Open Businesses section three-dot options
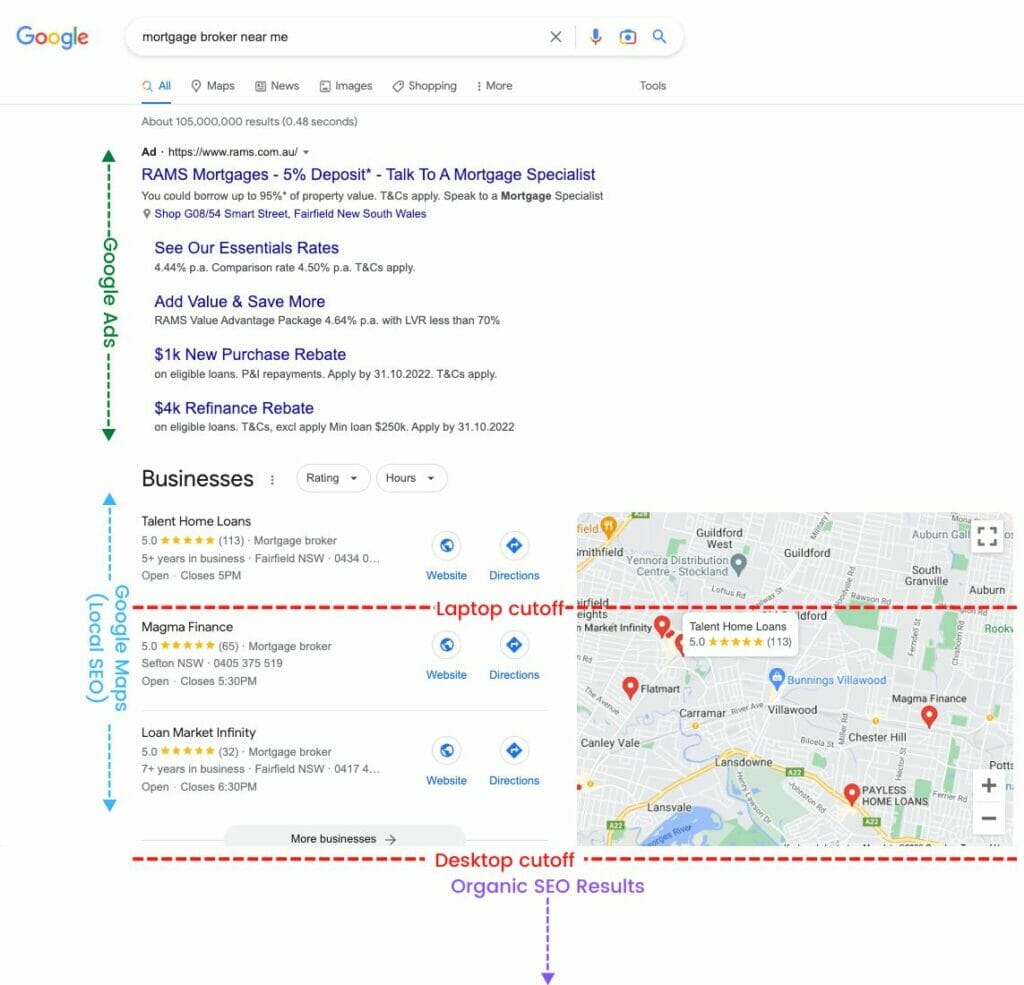Viewport: 1024px width, 985px height. coord(272,479)
